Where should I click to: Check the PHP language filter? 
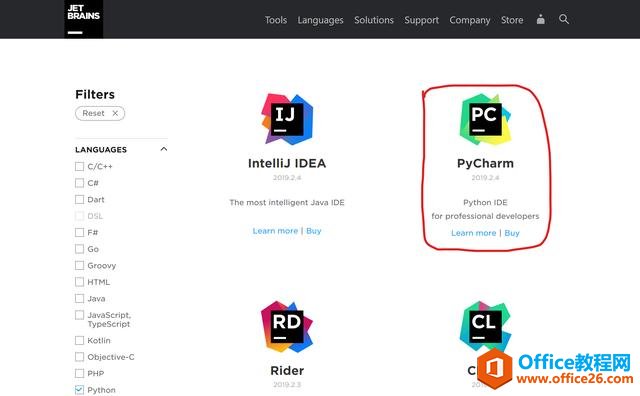[x=80, y=374]
